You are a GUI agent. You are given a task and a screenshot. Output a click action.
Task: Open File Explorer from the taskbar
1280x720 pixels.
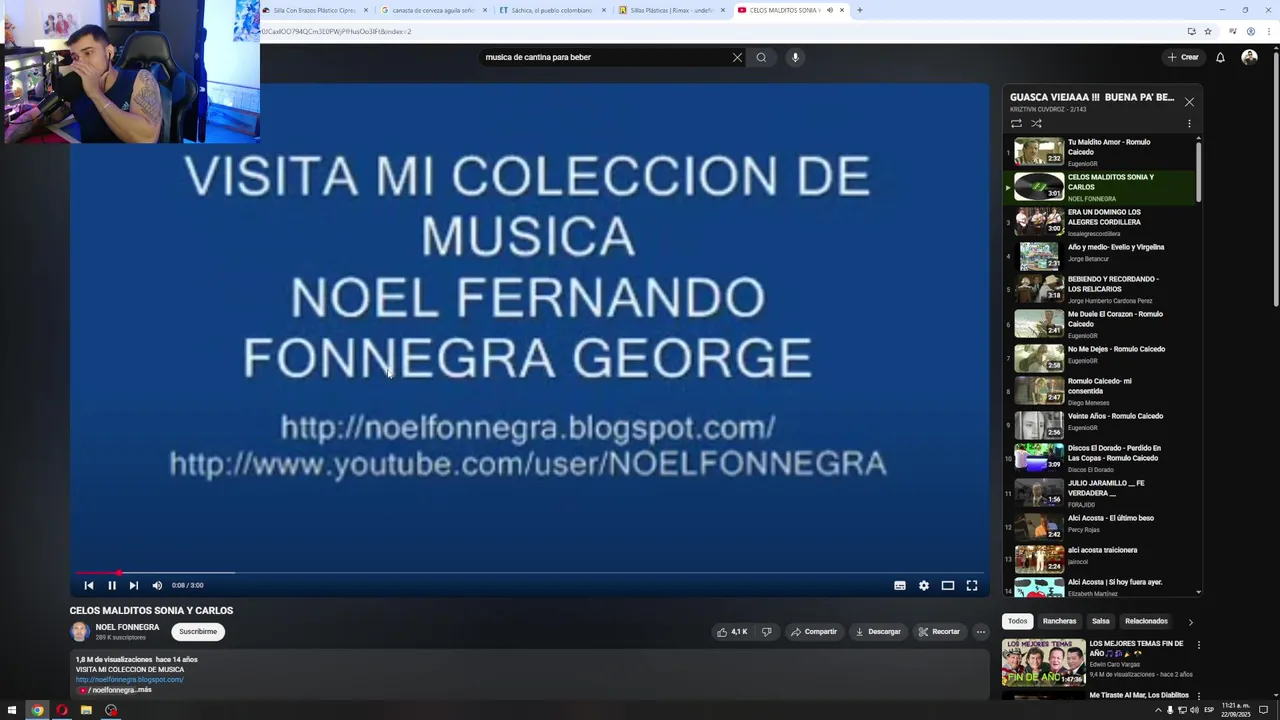point(86,710)
